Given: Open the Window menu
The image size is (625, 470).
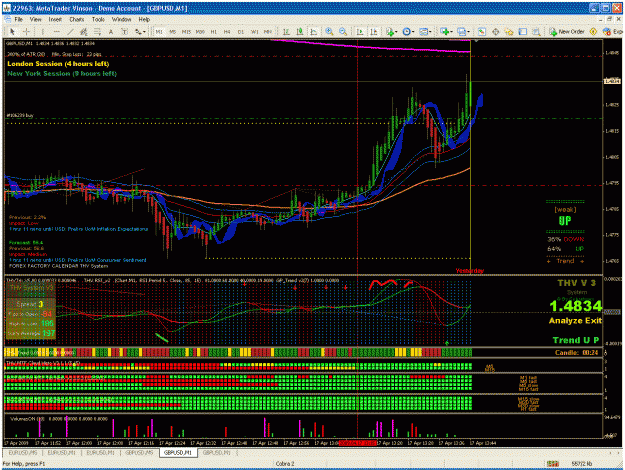Looking at the screenshot, I should [x=121, y=20].
